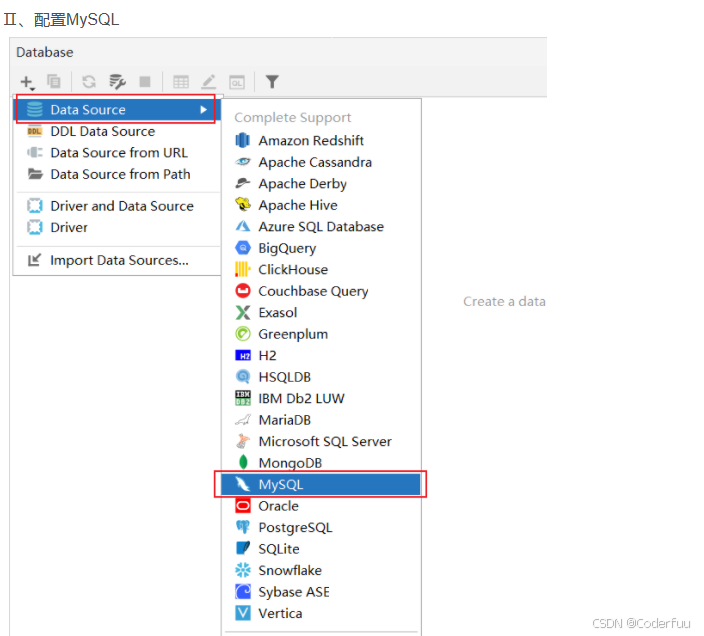Choose Data Source from Path

[x=117, y=174]
